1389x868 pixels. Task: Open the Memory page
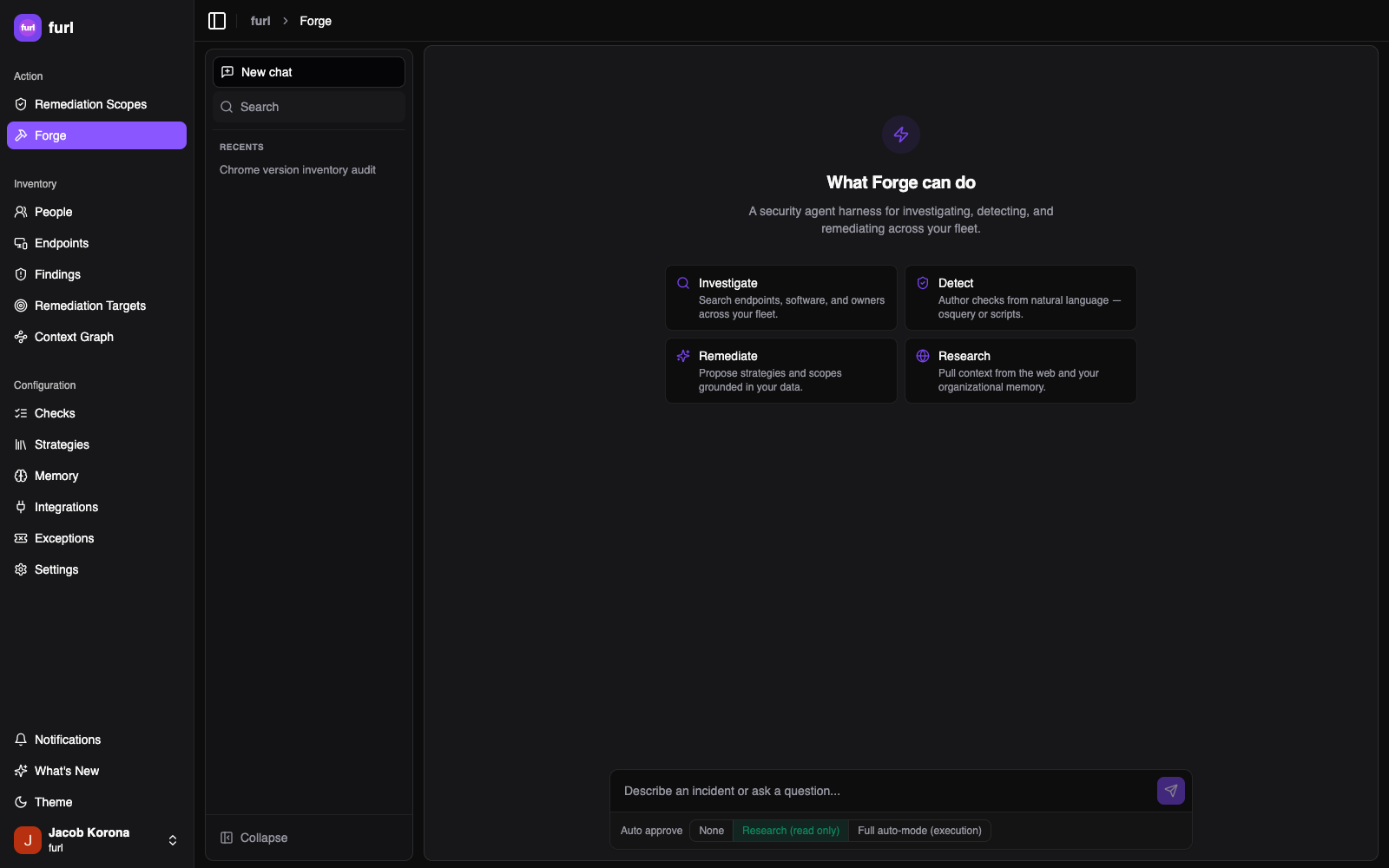96,476
